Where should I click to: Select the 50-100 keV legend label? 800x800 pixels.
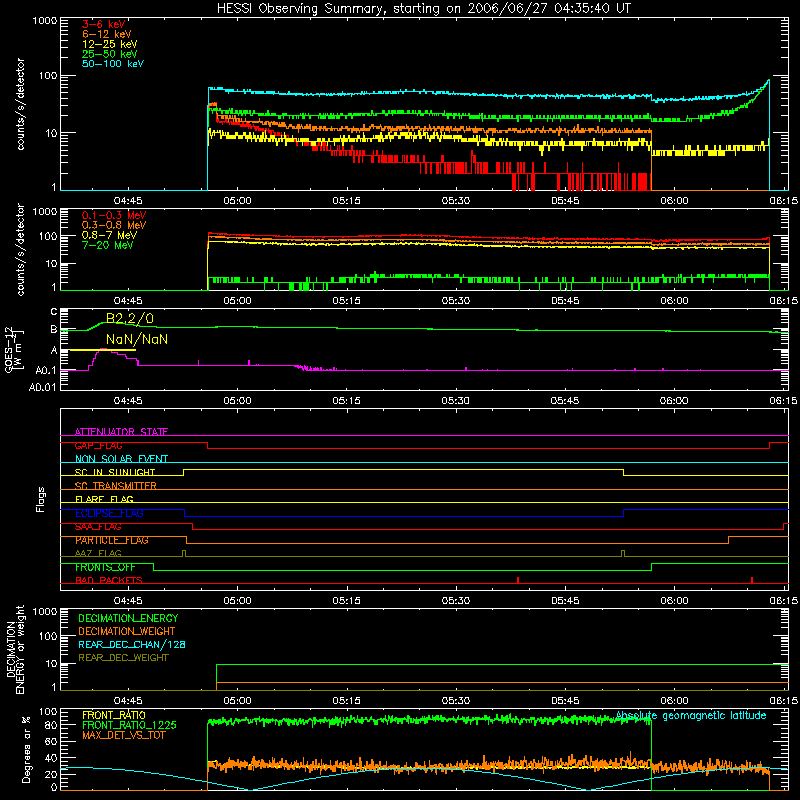click(x=113, y=63)
